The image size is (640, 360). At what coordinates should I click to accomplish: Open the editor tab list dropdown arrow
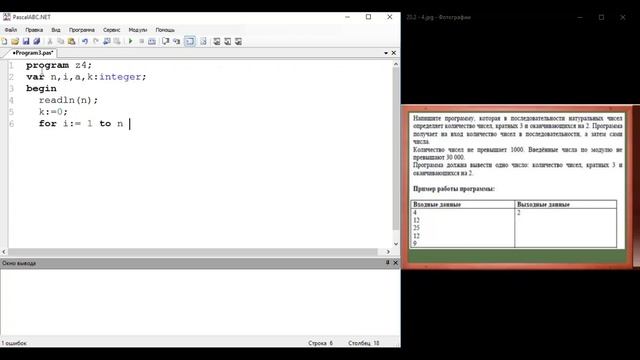click(x=386, y=53)
